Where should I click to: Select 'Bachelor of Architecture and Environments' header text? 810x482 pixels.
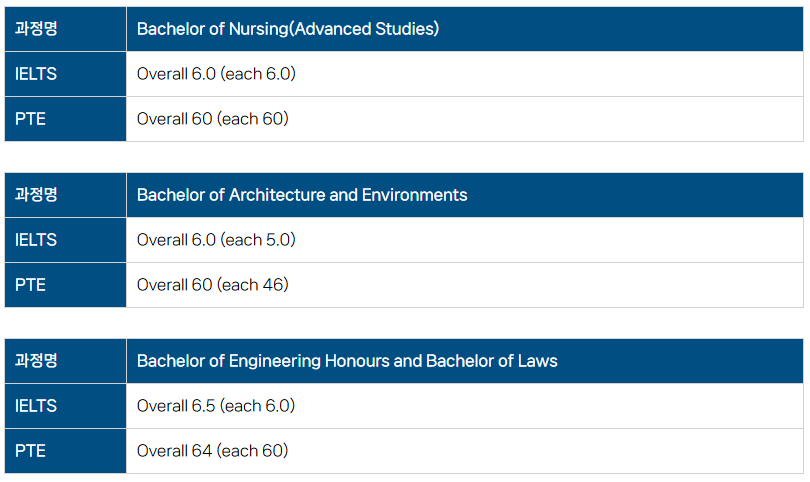302,195
